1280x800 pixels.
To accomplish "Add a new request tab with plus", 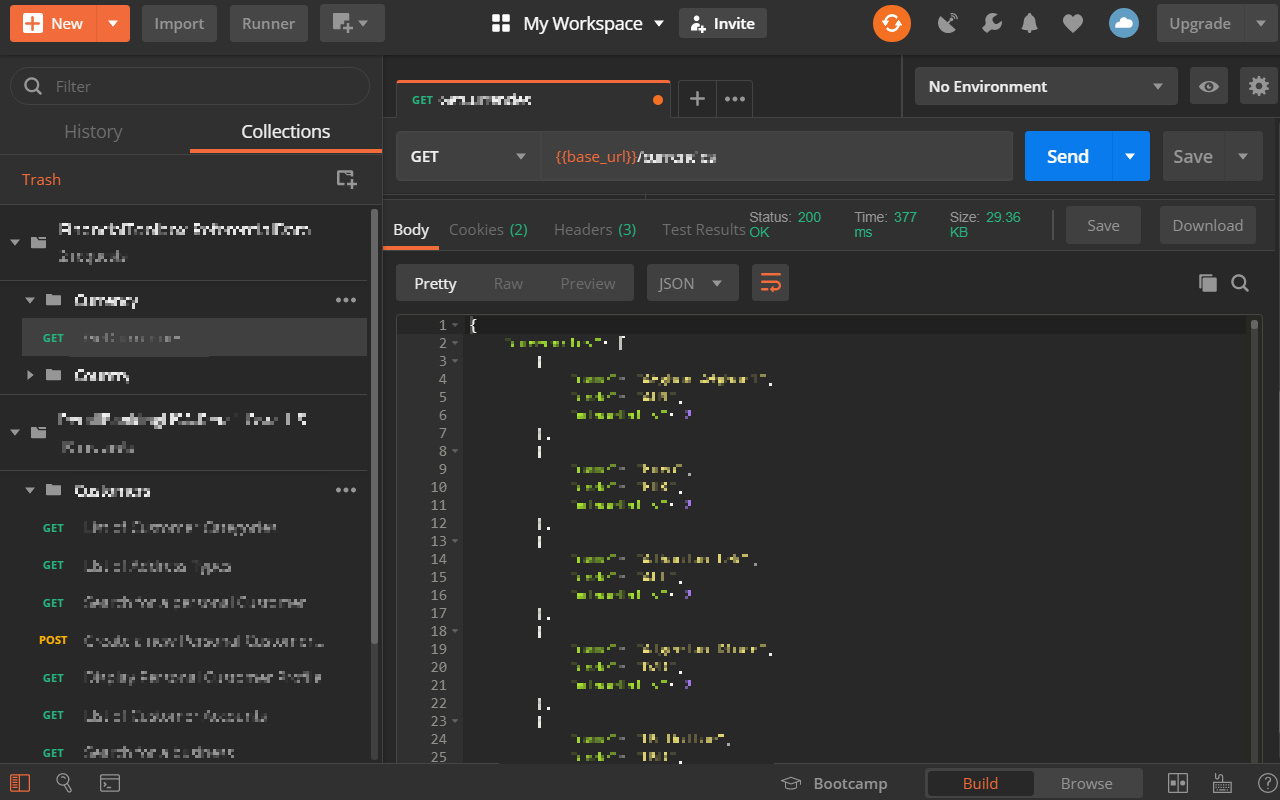I will (698, 99).
